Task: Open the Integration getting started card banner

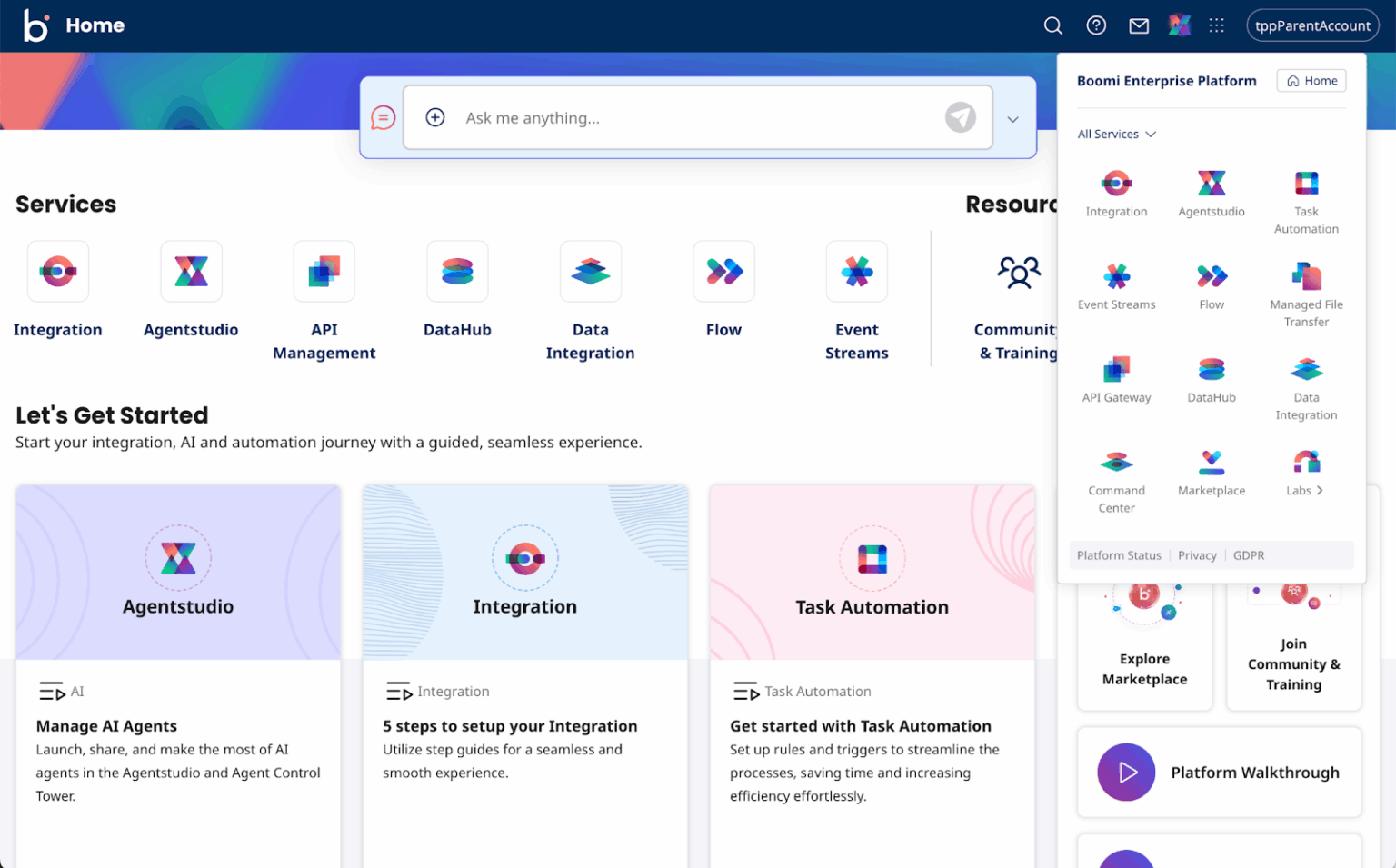Action: pos(525,572)
